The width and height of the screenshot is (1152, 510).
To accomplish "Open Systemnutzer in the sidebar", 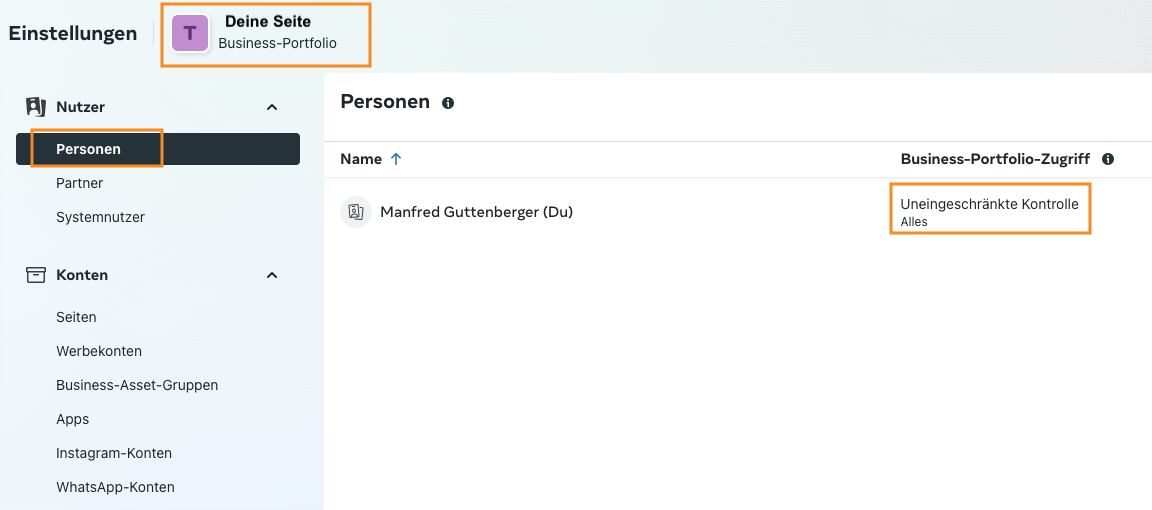I will 100,217.
